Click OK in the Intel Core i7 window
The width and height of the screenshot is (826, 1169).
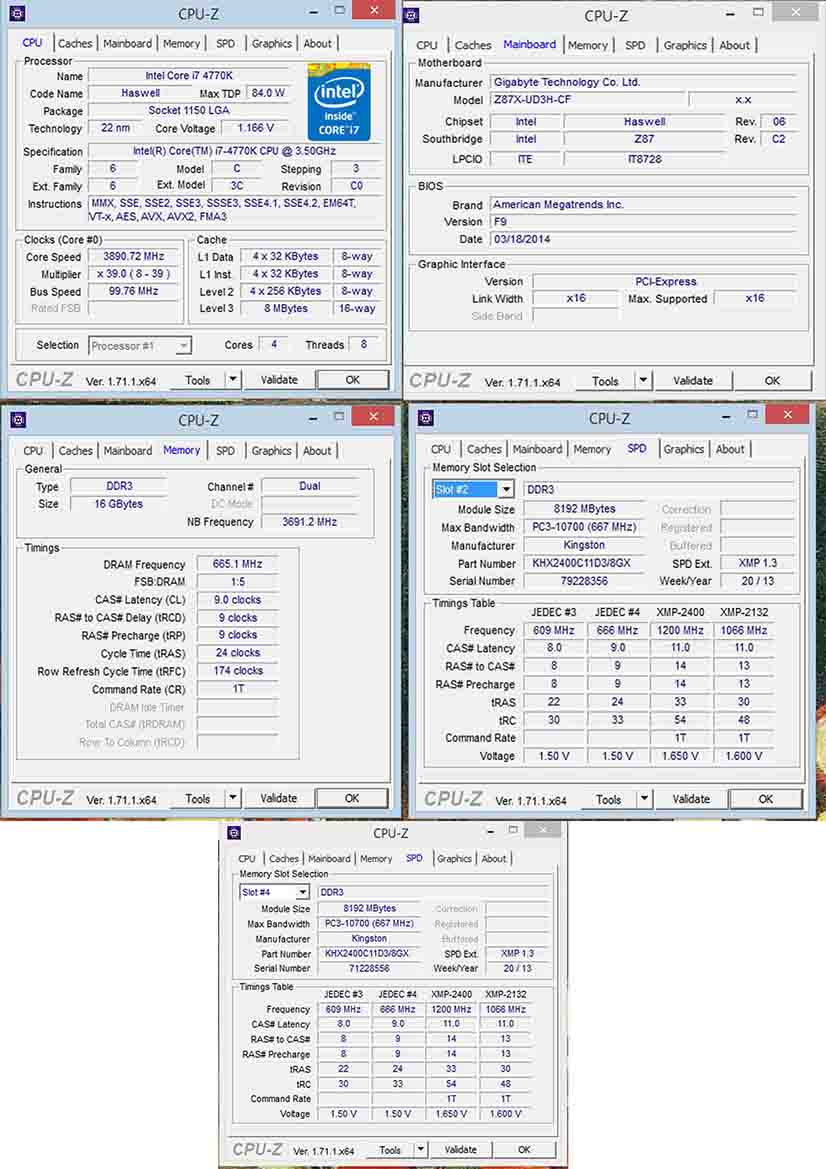click(x=353, y=379)
